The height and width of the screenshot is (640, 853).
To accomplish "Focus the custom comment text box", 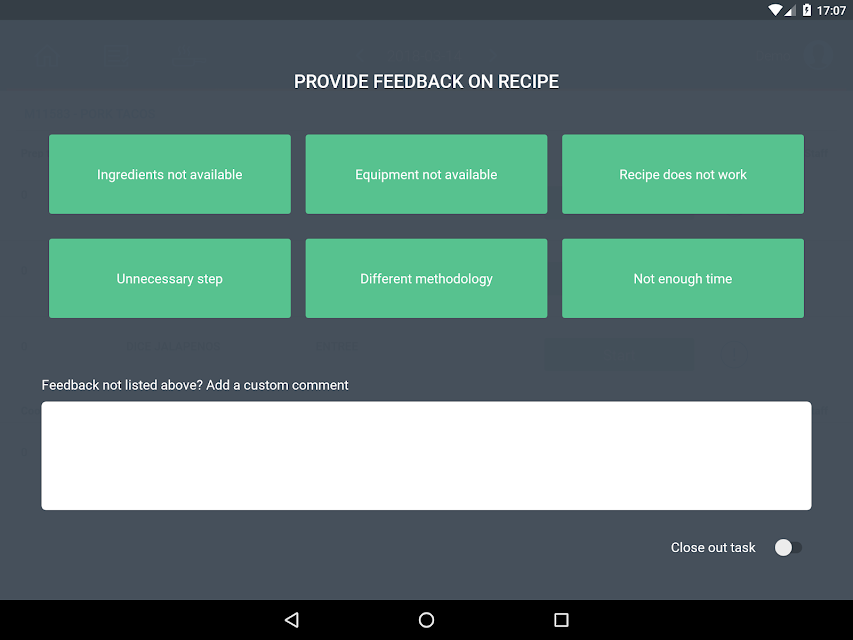I will point(426,456).
